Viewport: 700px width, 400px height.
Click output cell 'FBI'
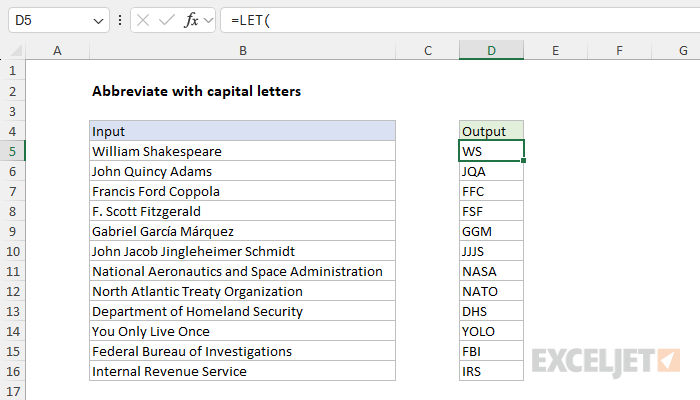coord(491,351)
